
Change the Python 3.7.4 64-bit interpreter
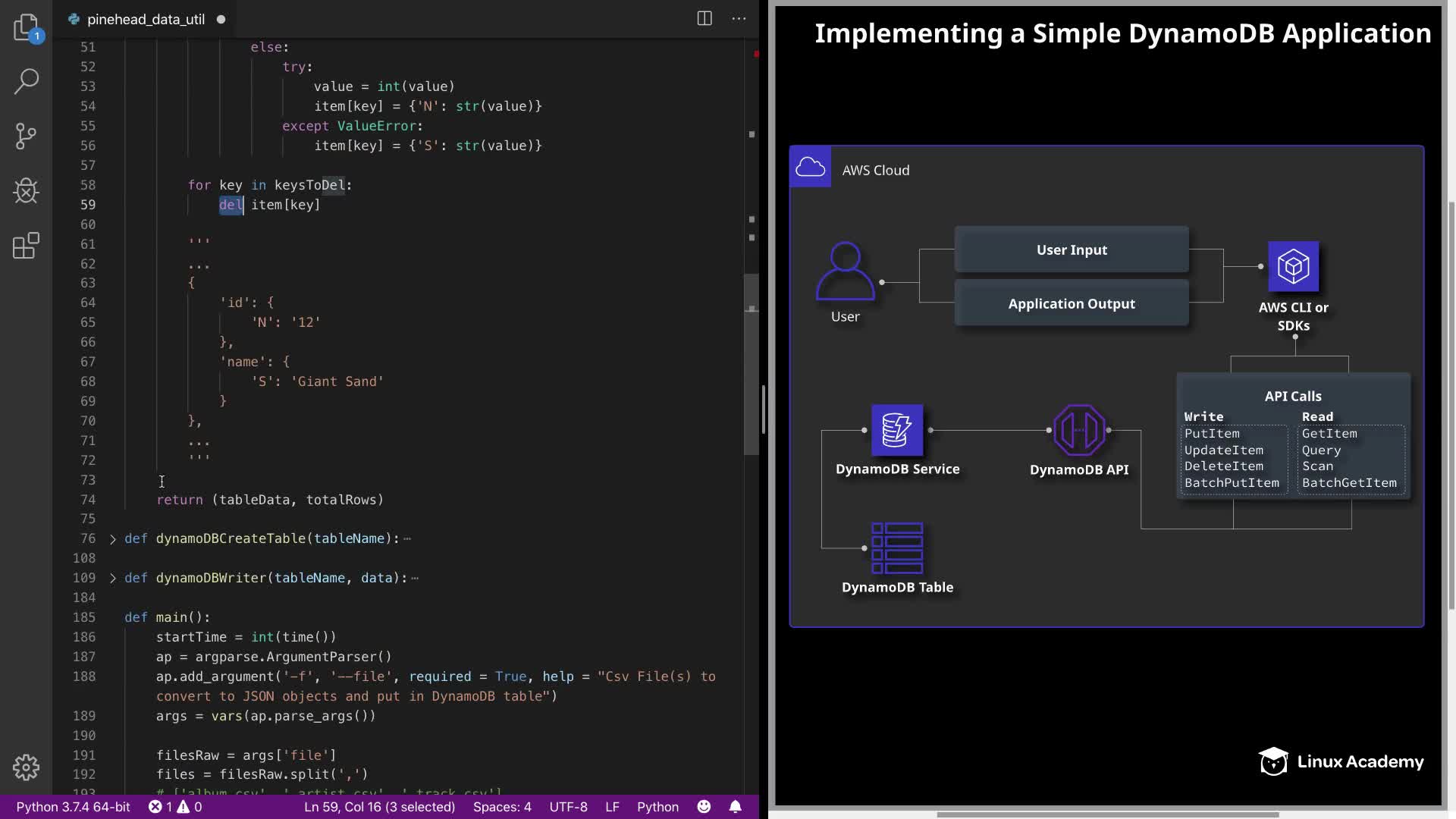73,807
